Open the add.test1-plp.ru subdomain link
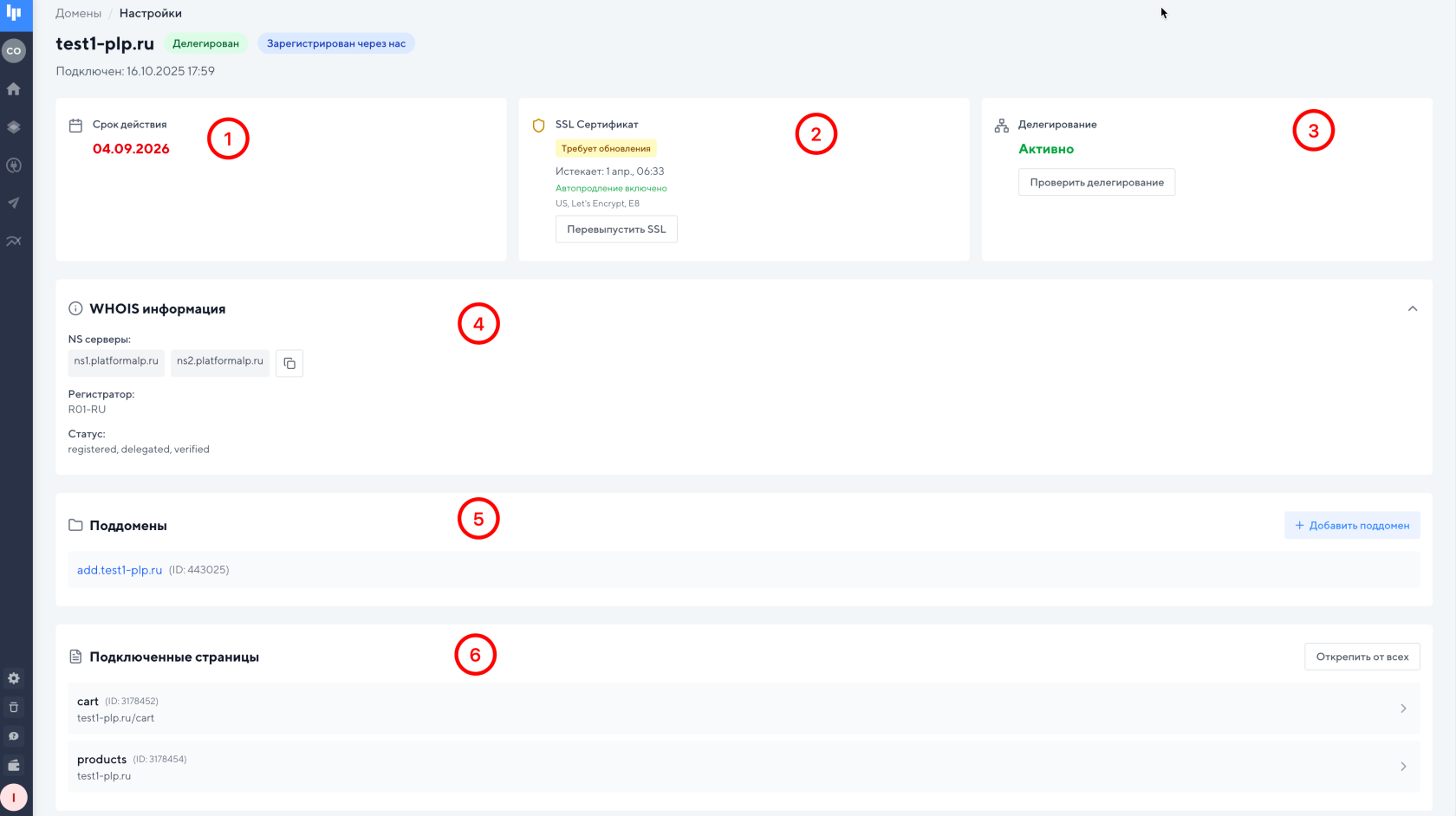 [120, 570]
